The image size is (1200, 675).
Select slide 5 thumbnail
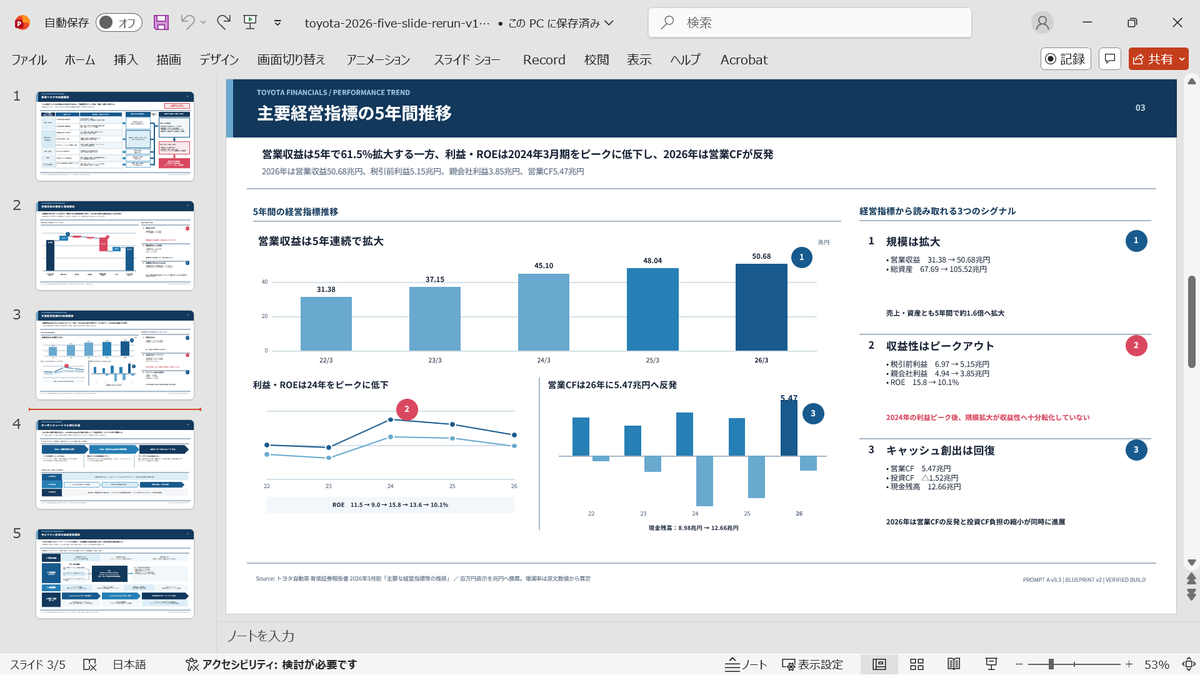click(116, 573)
